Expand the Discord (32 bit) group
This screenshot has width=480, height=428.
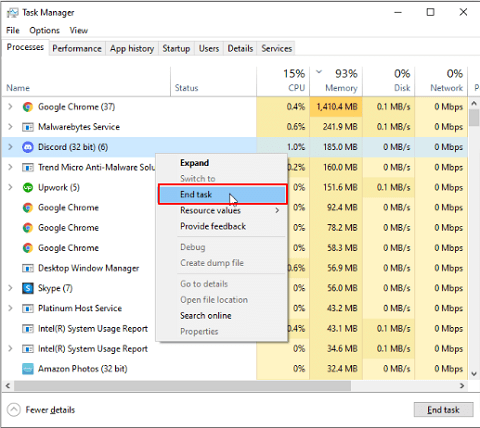(x=10, y=147)
